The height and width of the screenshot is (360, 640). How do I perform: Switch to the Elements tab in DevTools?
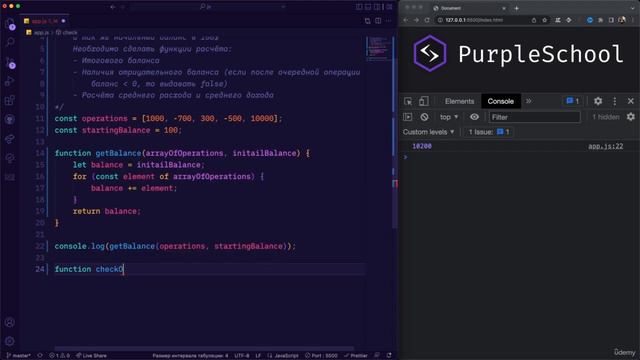[x=460, y=101]
